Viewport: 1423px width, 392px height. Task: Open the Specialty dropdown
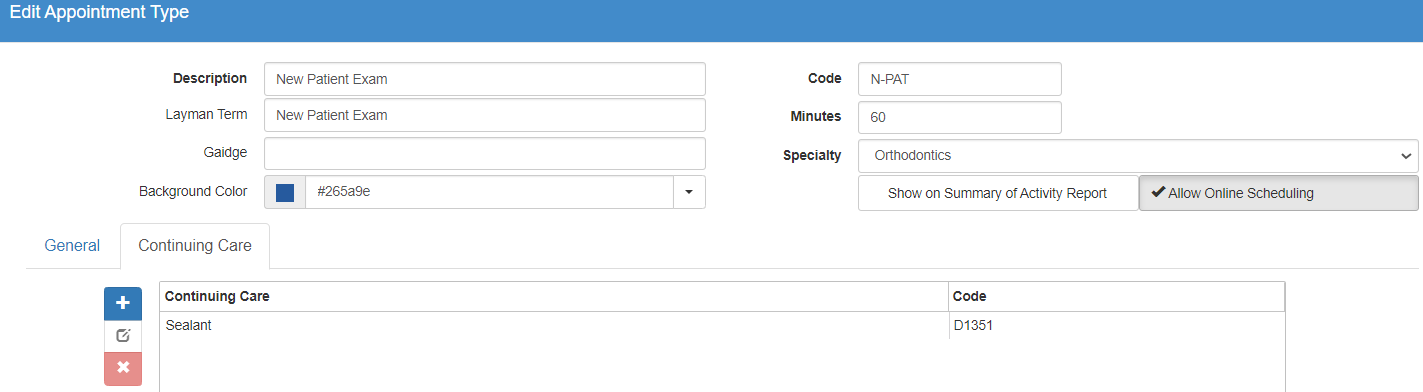pyautogui.click(x=1138, y=156)
